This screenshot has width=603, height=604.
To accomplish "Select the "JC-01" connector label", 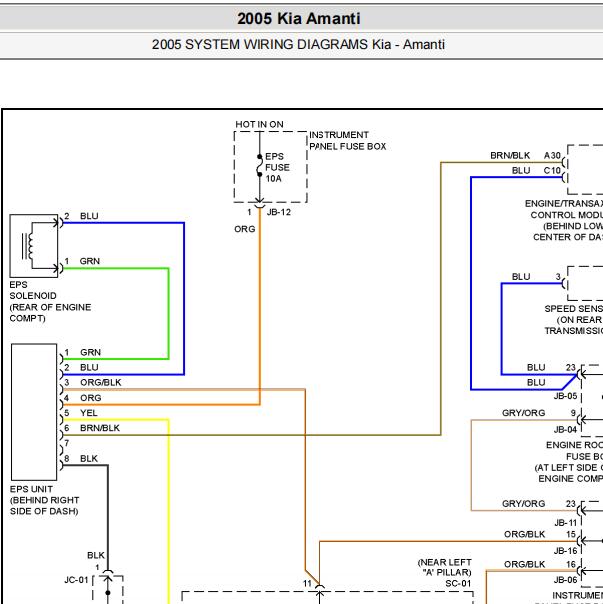I will coord(76,580).
